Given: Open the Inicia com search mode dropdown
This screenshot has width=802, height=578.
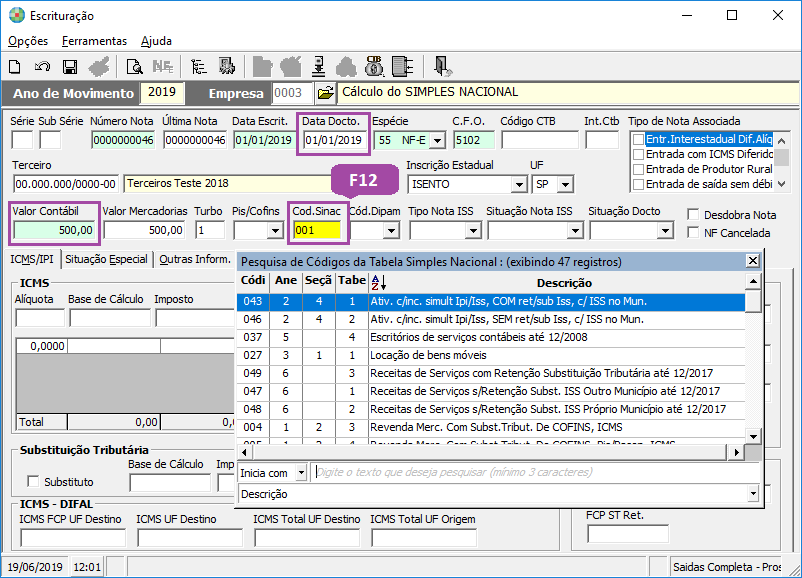Looking at the screenshot, I should (301, 473).
